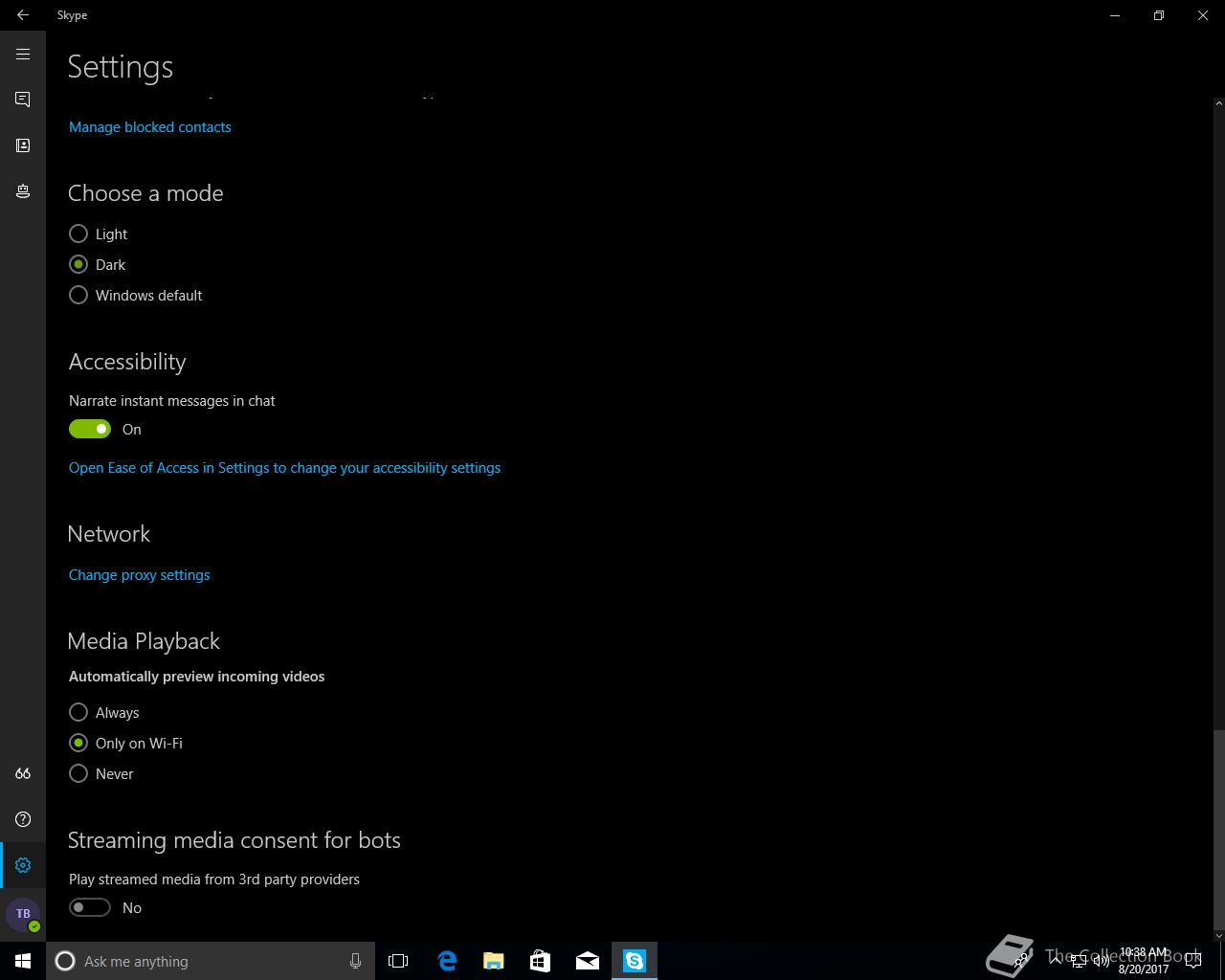Open Ease of Access settings link

pos(284,468)
